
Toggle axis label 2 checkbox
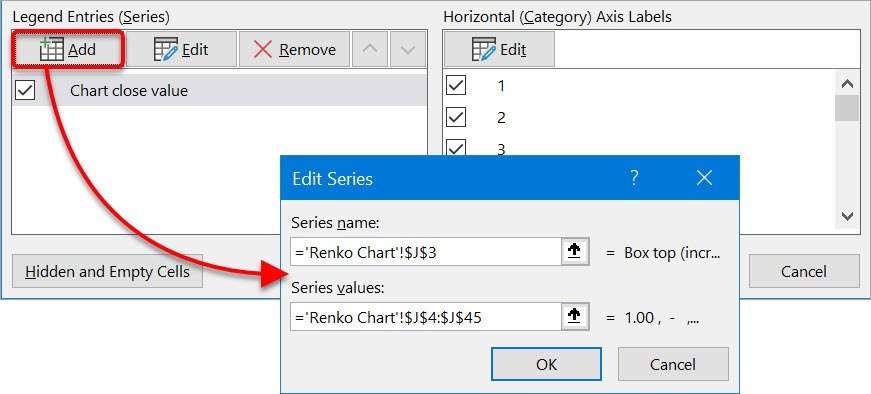click(456, 117)
